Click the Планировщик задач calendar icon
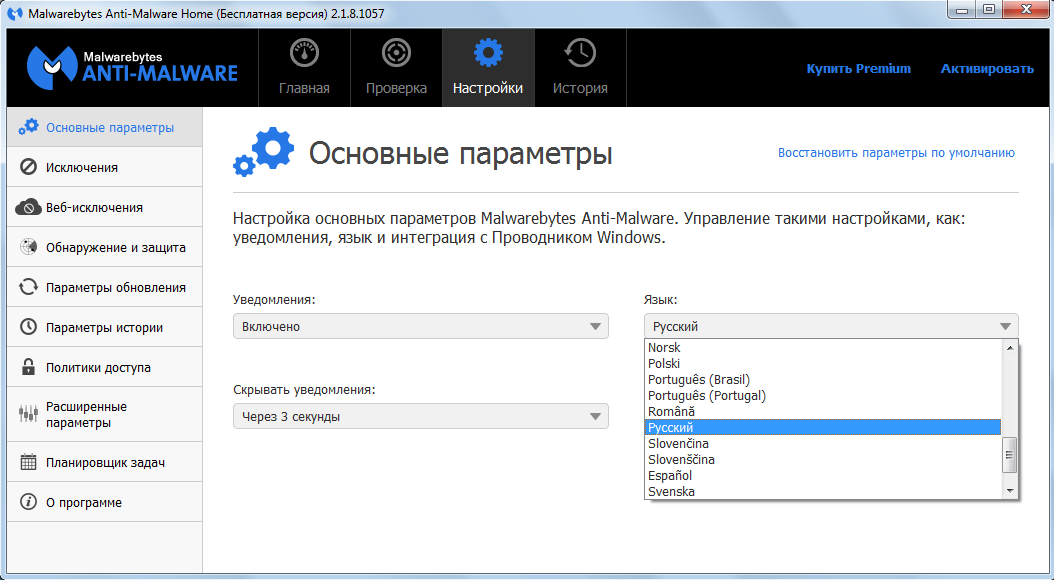Image resolution: width=1054 pixels, height=580 pixels. point(28,462)
